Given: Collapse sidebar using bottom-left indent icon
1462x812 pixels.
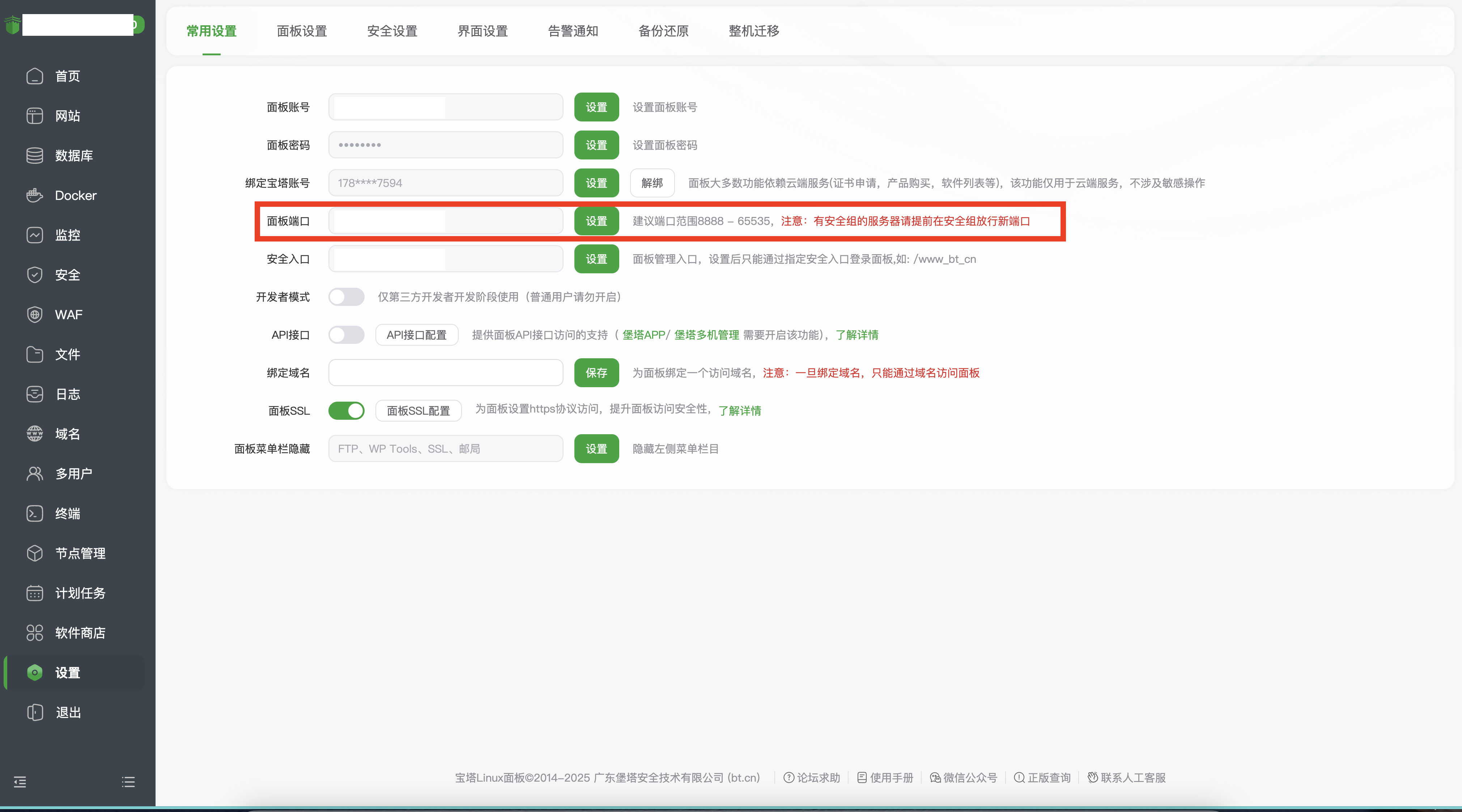Looking at the screenshot, I should tap(20, 782).
